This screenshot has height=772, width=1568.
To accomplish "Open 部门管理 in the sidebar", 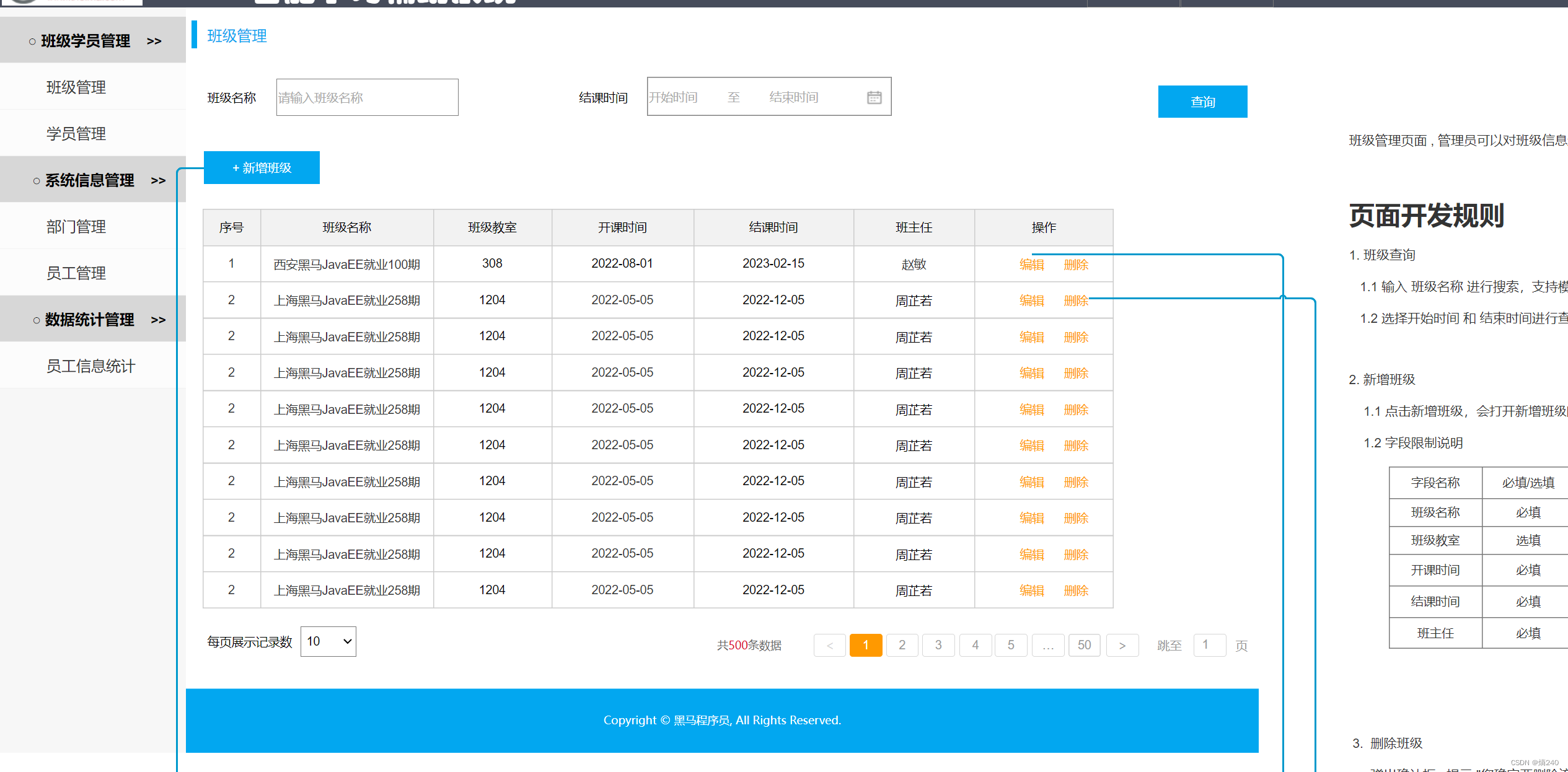I will pos(76,227).
